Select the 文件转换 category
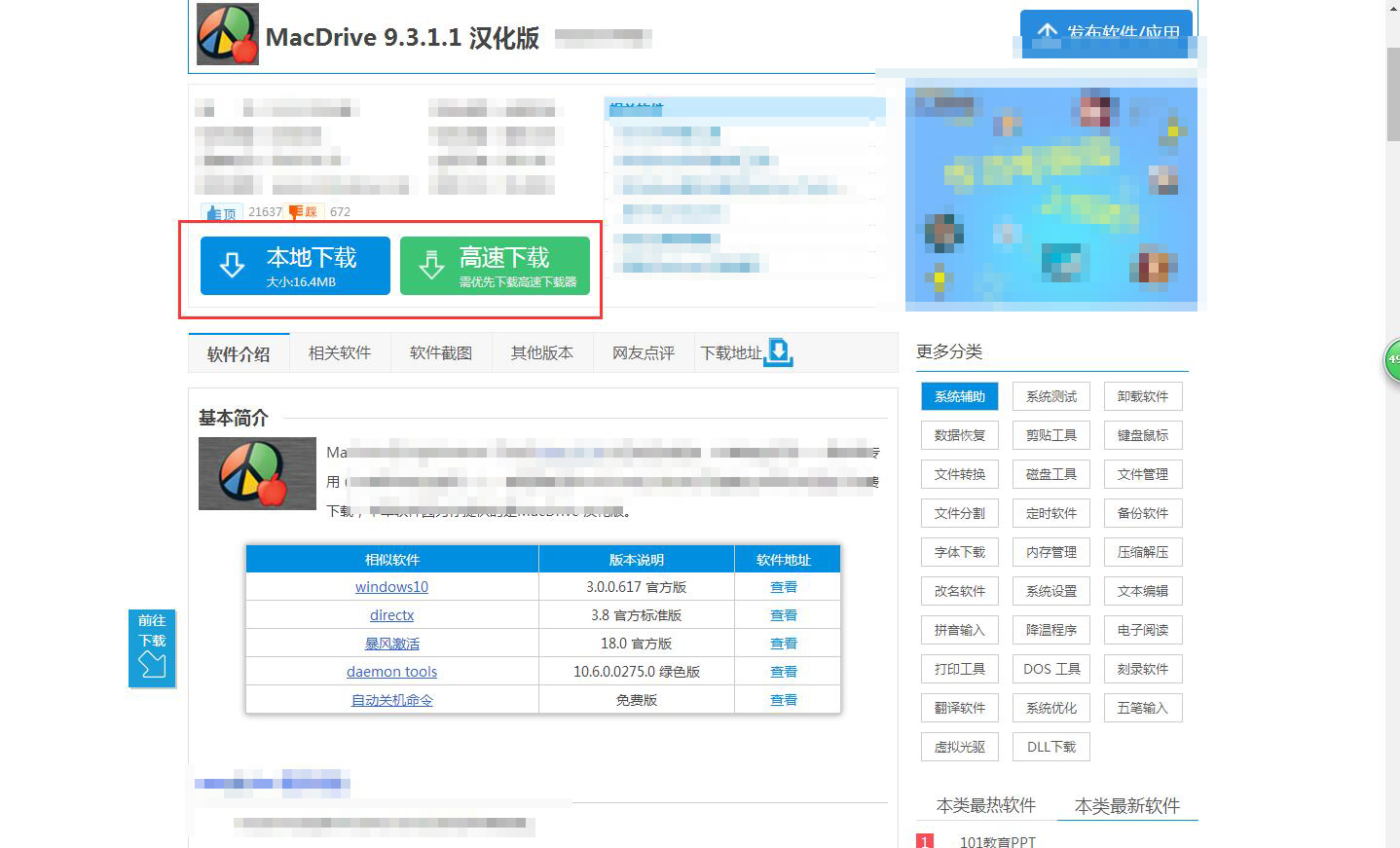 (960, 474)
